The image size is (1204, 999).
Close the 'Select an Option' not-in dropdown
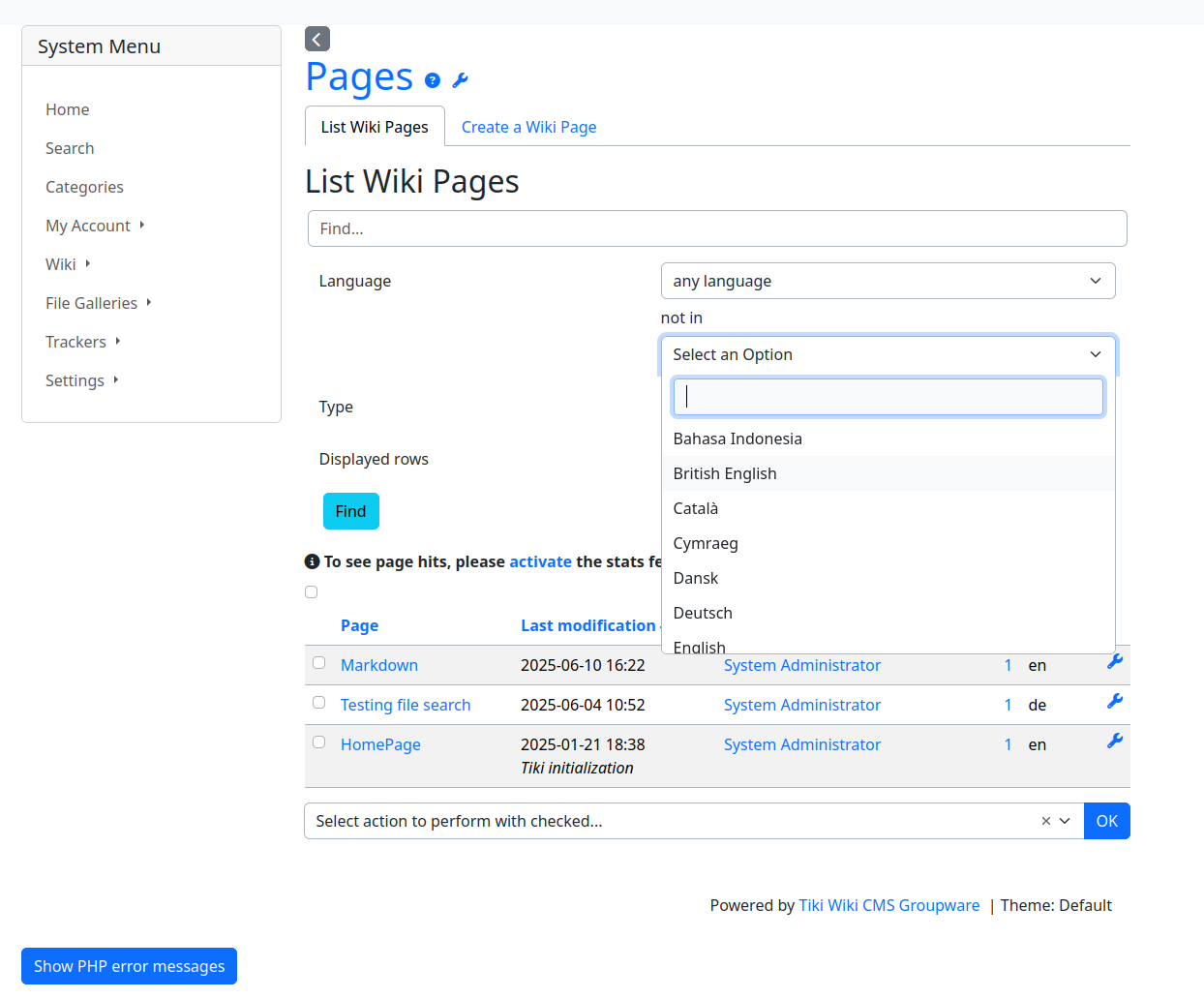click(x=888, y=354)
